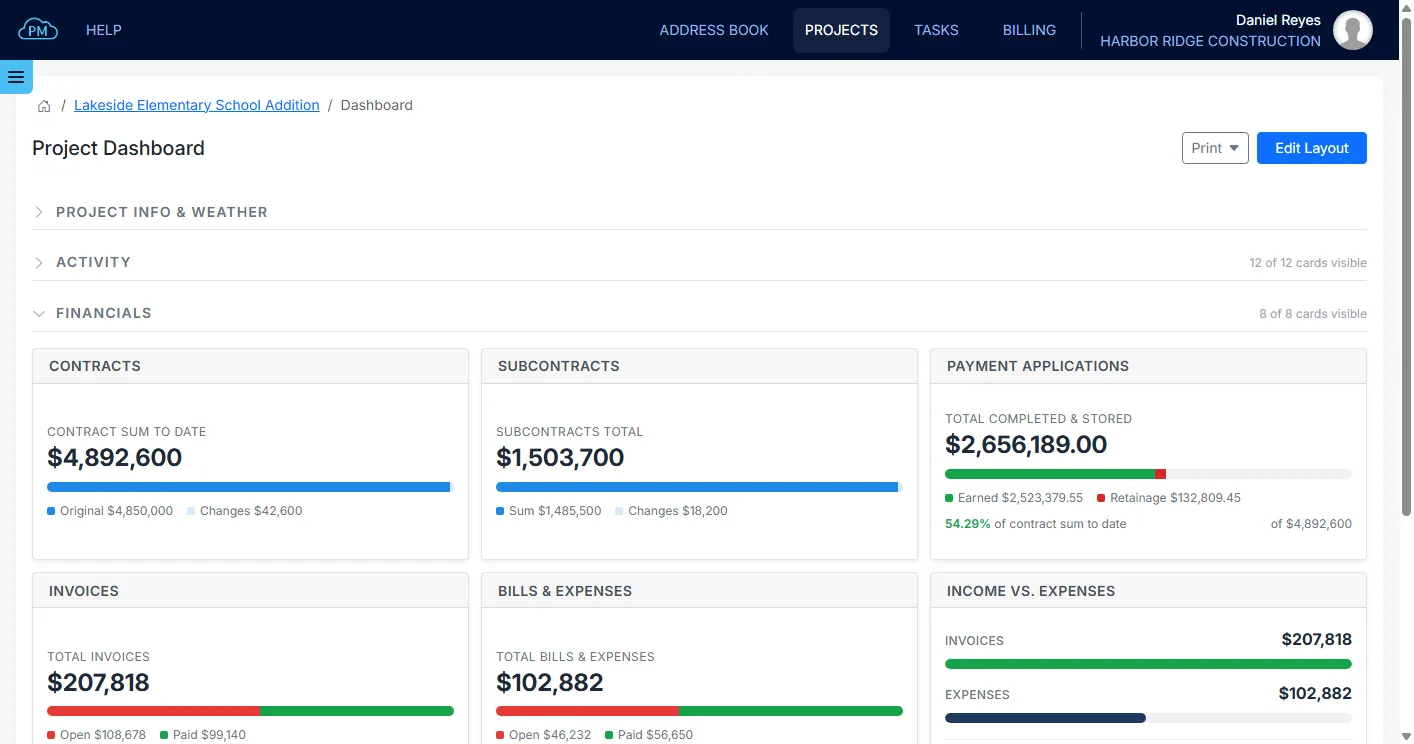Click Changes $42,600 legend entry

(x=244, y=511)
